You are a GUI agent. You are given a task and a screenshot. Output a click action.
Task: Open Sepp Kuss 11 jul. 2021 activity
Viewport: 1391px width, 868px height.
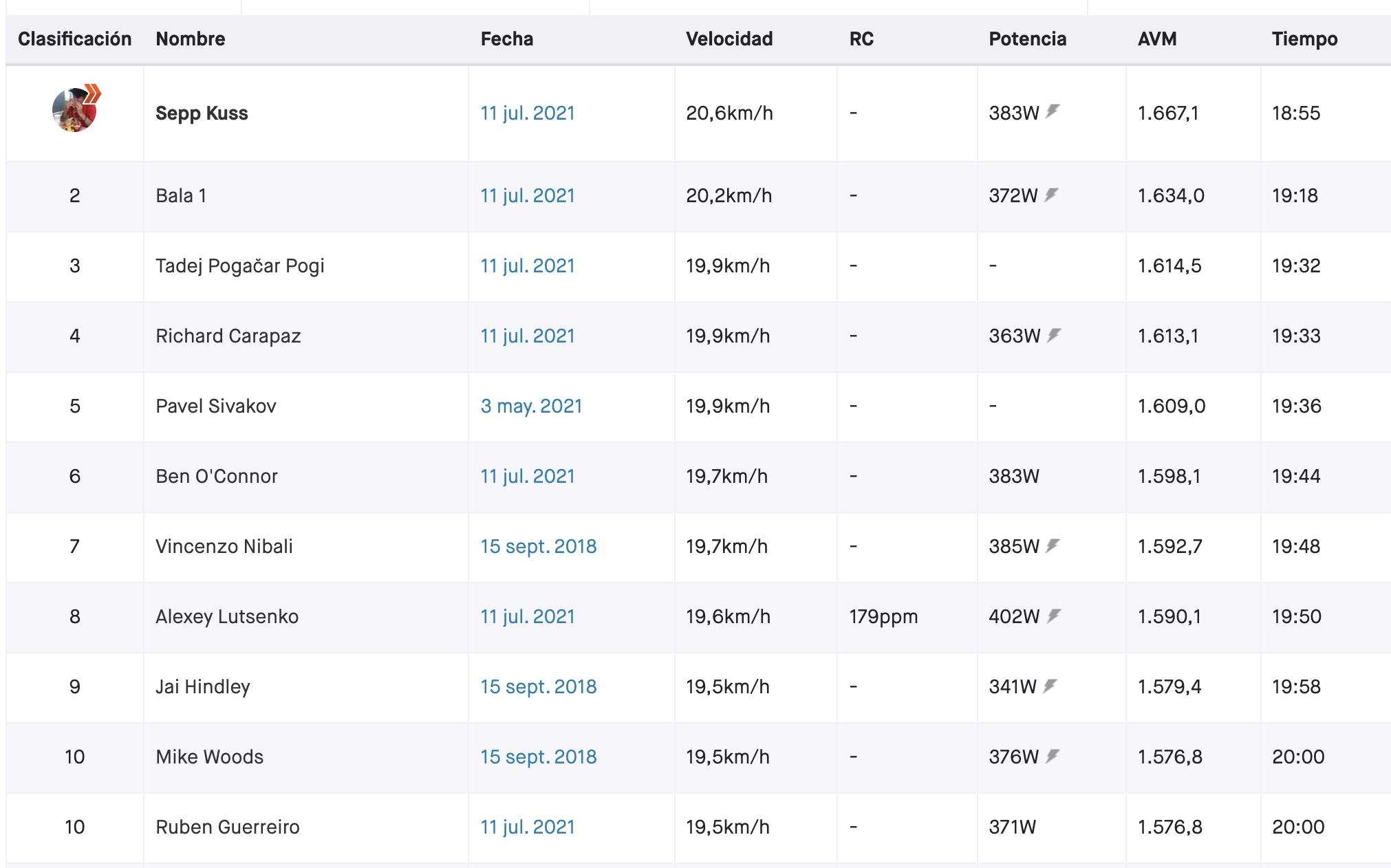tap(527, 113)
